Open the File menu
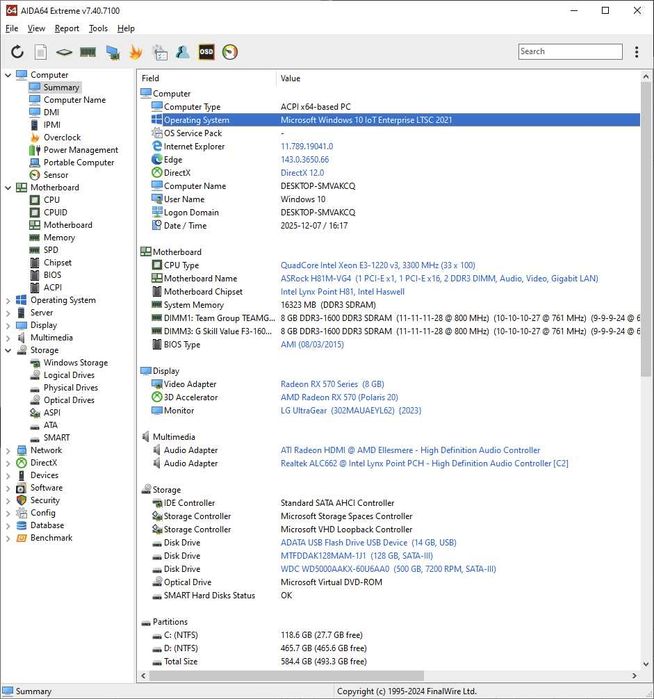The width and height of the screenshot is (654, 699). coord(12,28)
